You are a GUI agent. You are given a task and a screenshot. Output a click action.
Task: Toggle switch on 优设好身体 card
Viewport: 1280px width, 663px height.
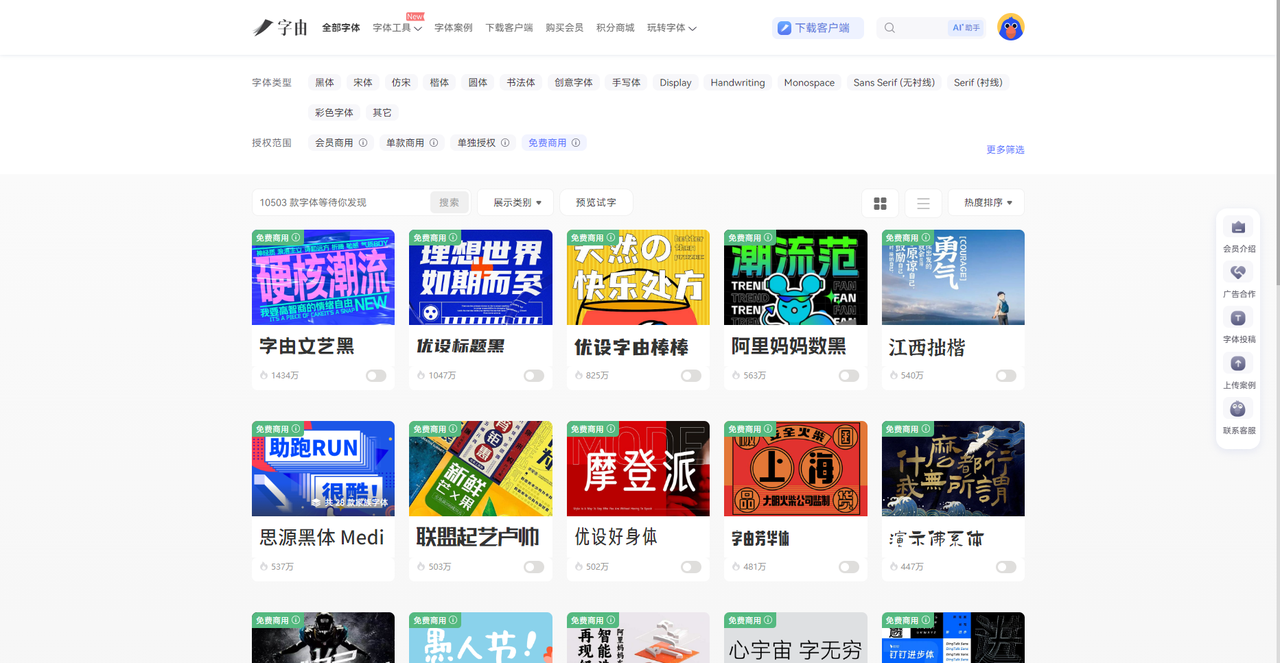[x=691, y=567]
